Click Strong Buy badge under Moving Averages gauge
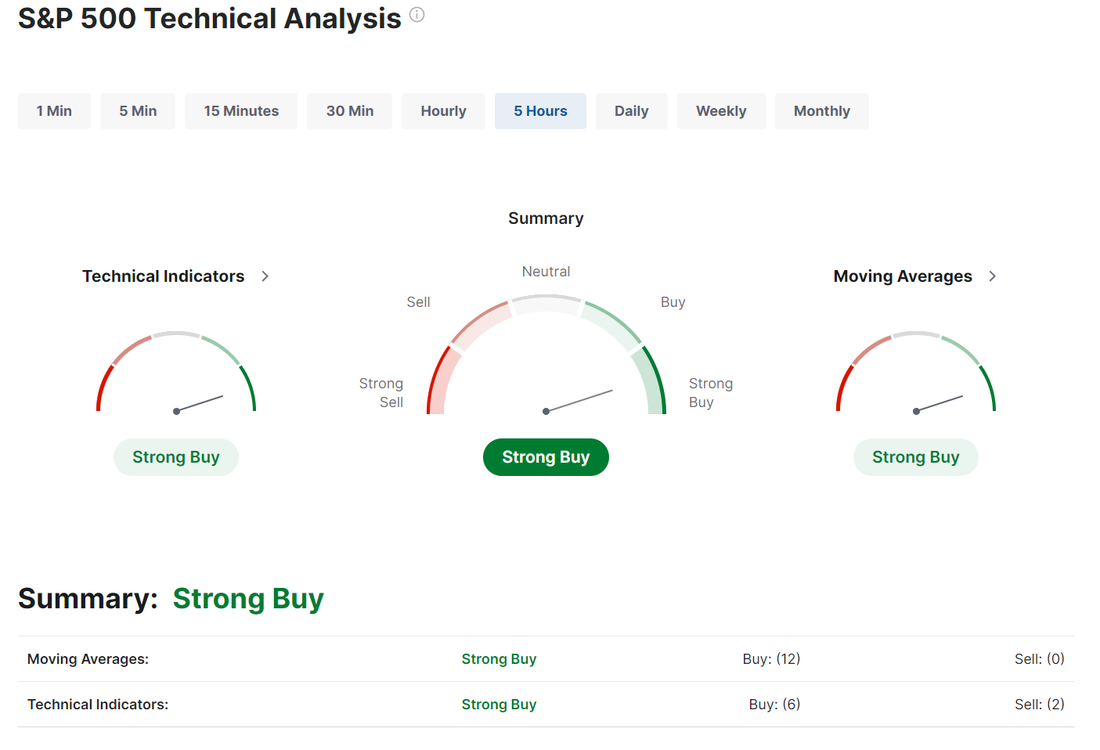This screenshot has width=1100, height=750. point(915,457)
